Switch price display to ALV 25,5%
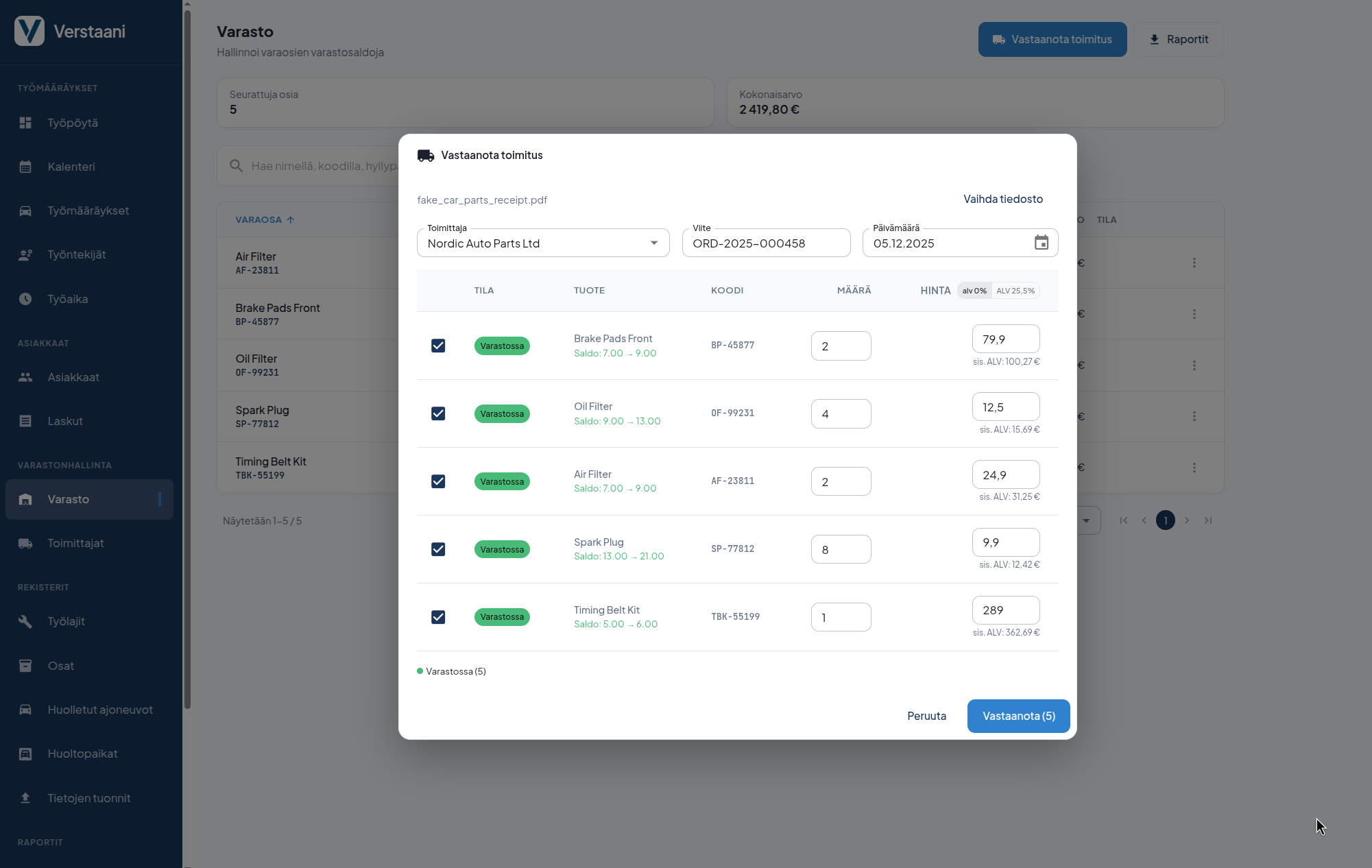The image size is (1372, 868). pos(1015,291)
